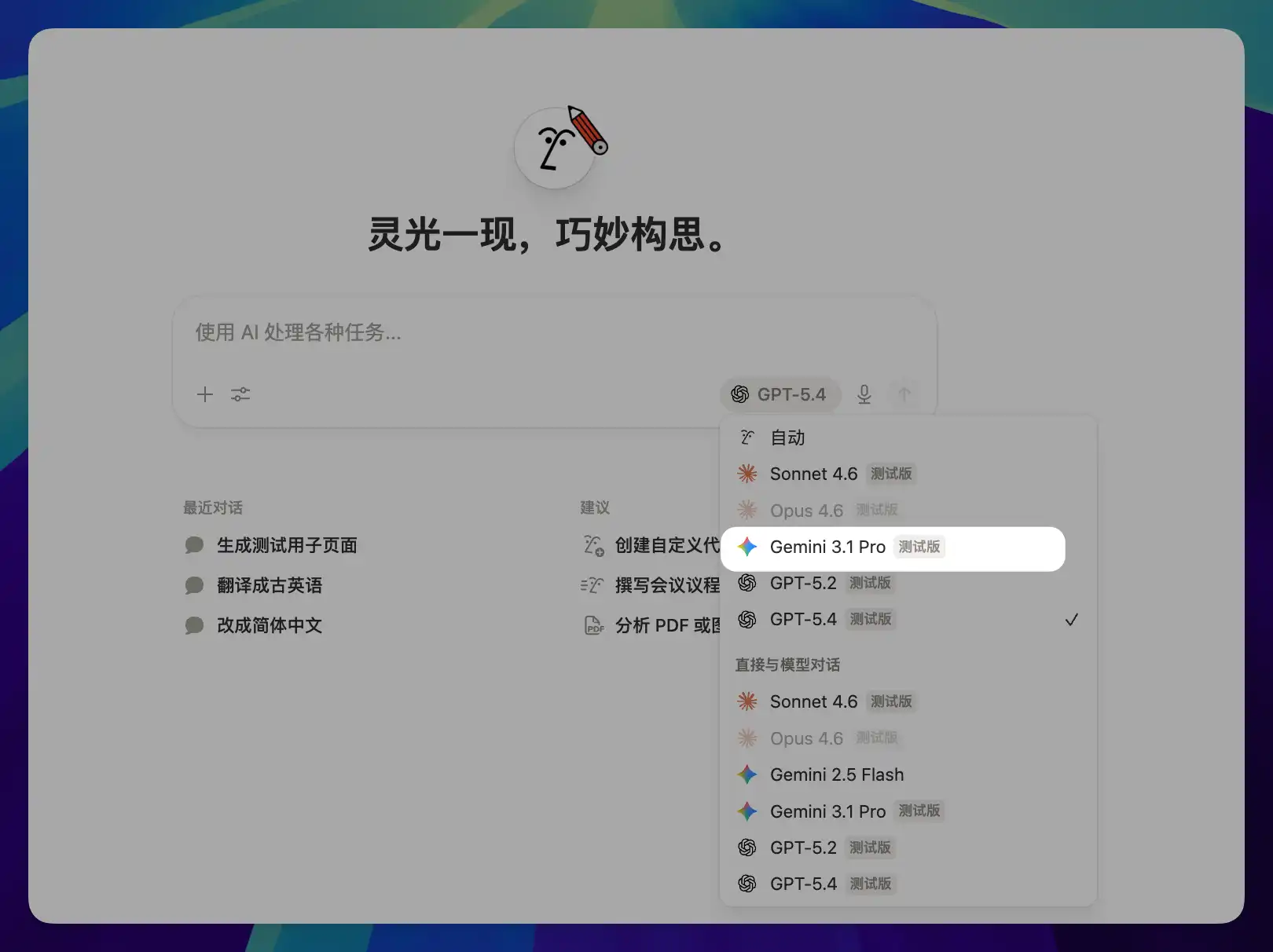Open the settings sliders icon
This screenshot has height=952, width=1273.
pyautogui.click(x=240, y=394)
